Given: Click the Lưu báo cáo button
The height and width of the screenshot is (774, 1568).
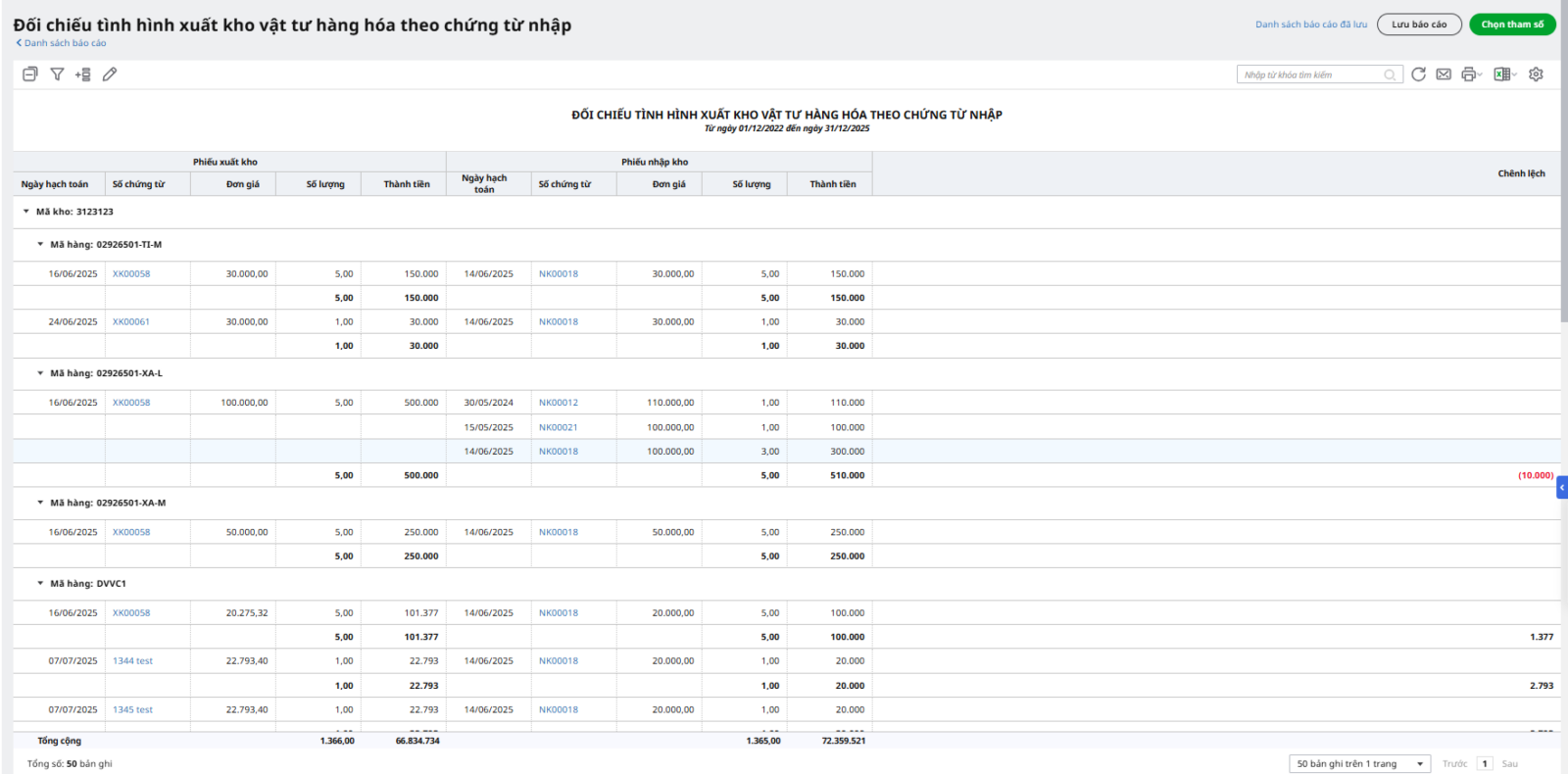Looking at the screenshot, I should click(1418, 24).
